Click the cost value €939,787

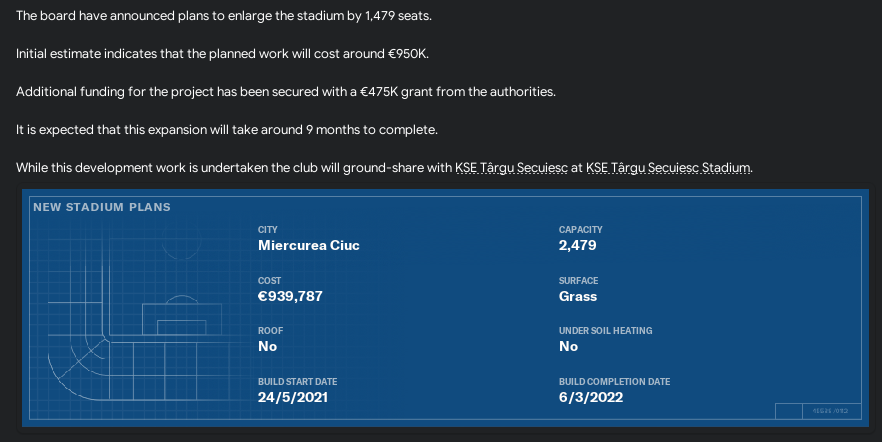coord(290,296)
